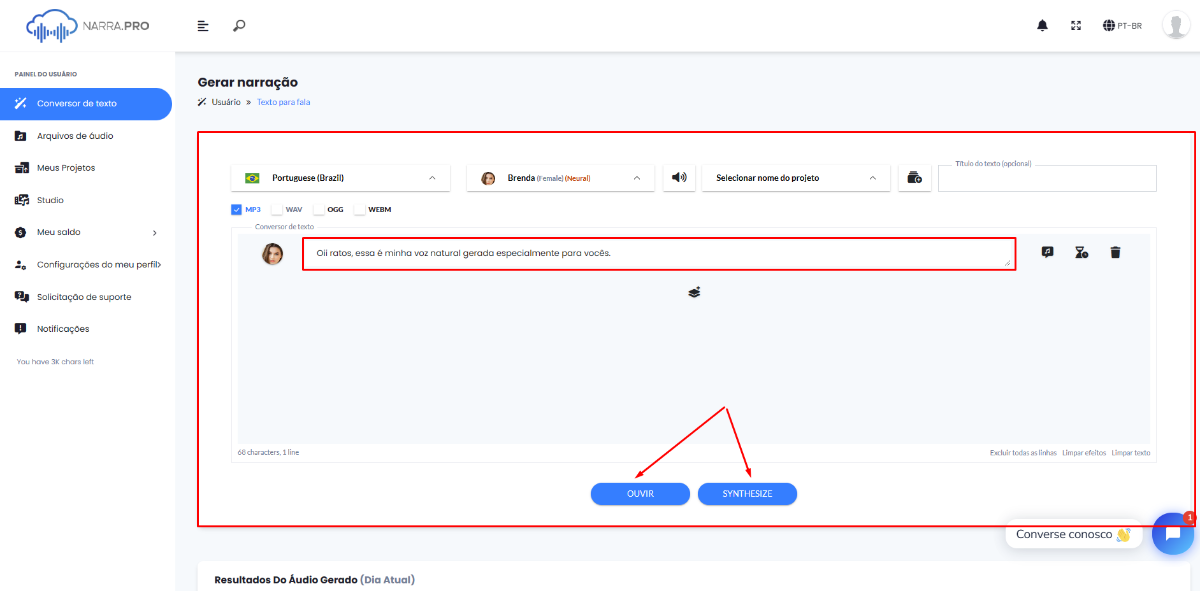Open the Selecionar nome do projeto dropdown

(796, 178)
